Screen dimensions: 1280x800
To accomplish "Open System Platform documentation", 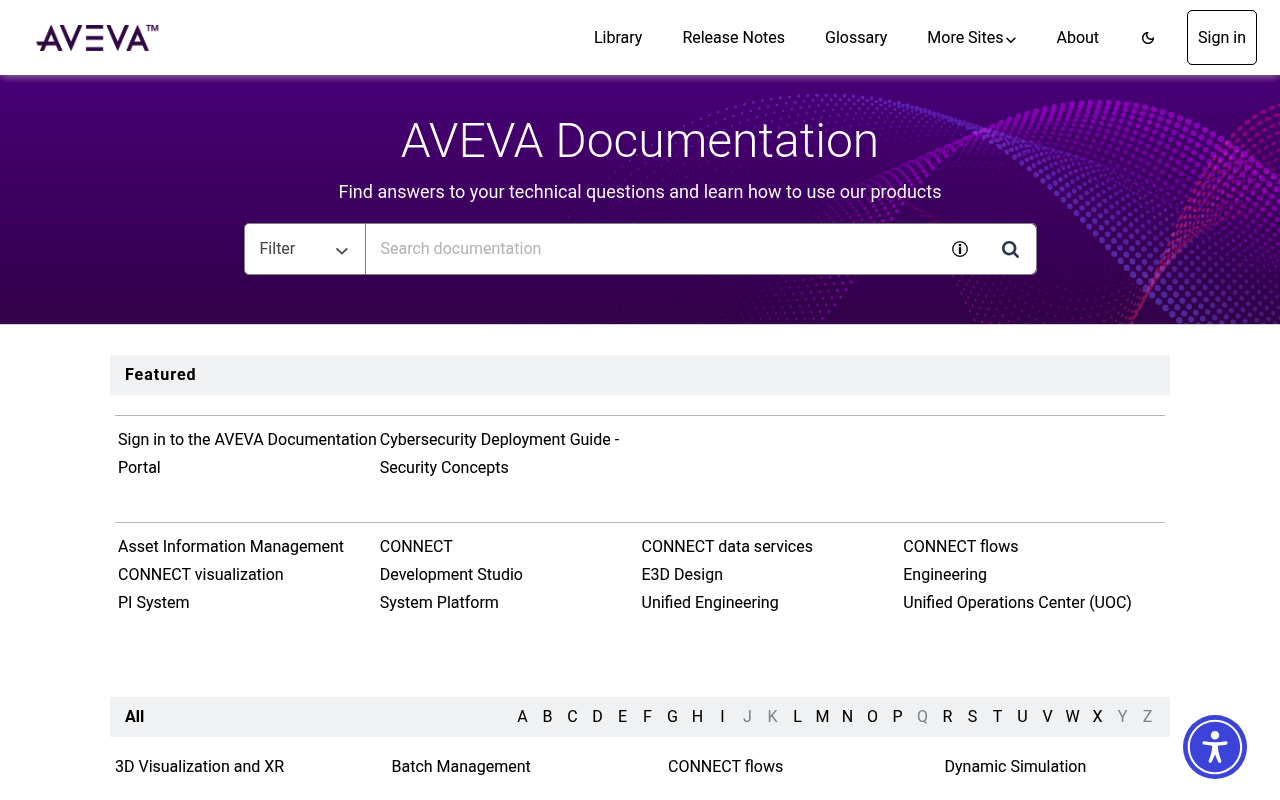I will pos(439,602).
